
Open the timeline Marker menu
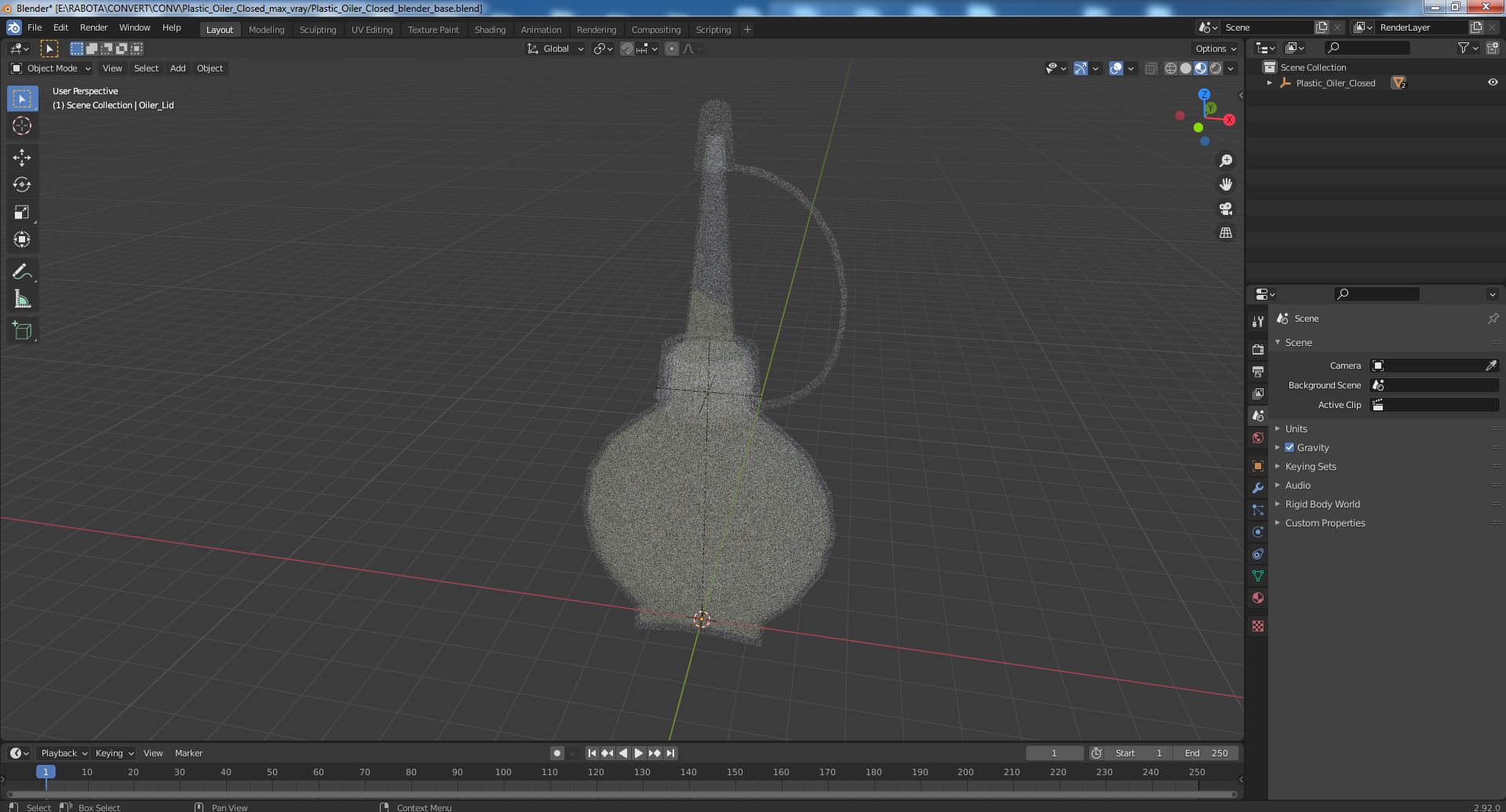188,753
